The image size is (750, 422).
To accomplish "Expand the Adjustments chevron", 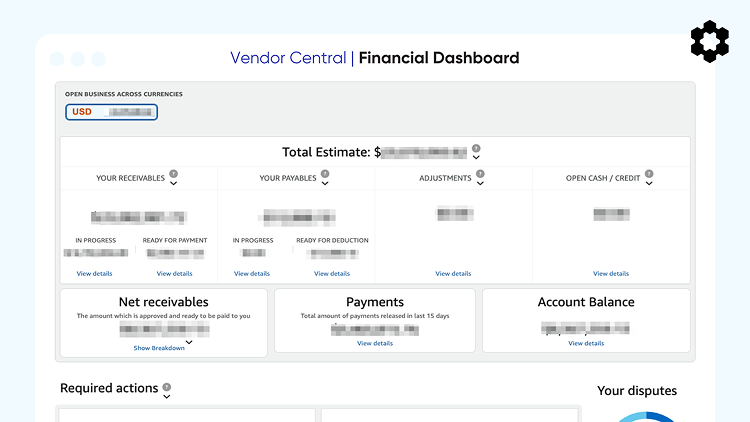I will pos(480,183).
